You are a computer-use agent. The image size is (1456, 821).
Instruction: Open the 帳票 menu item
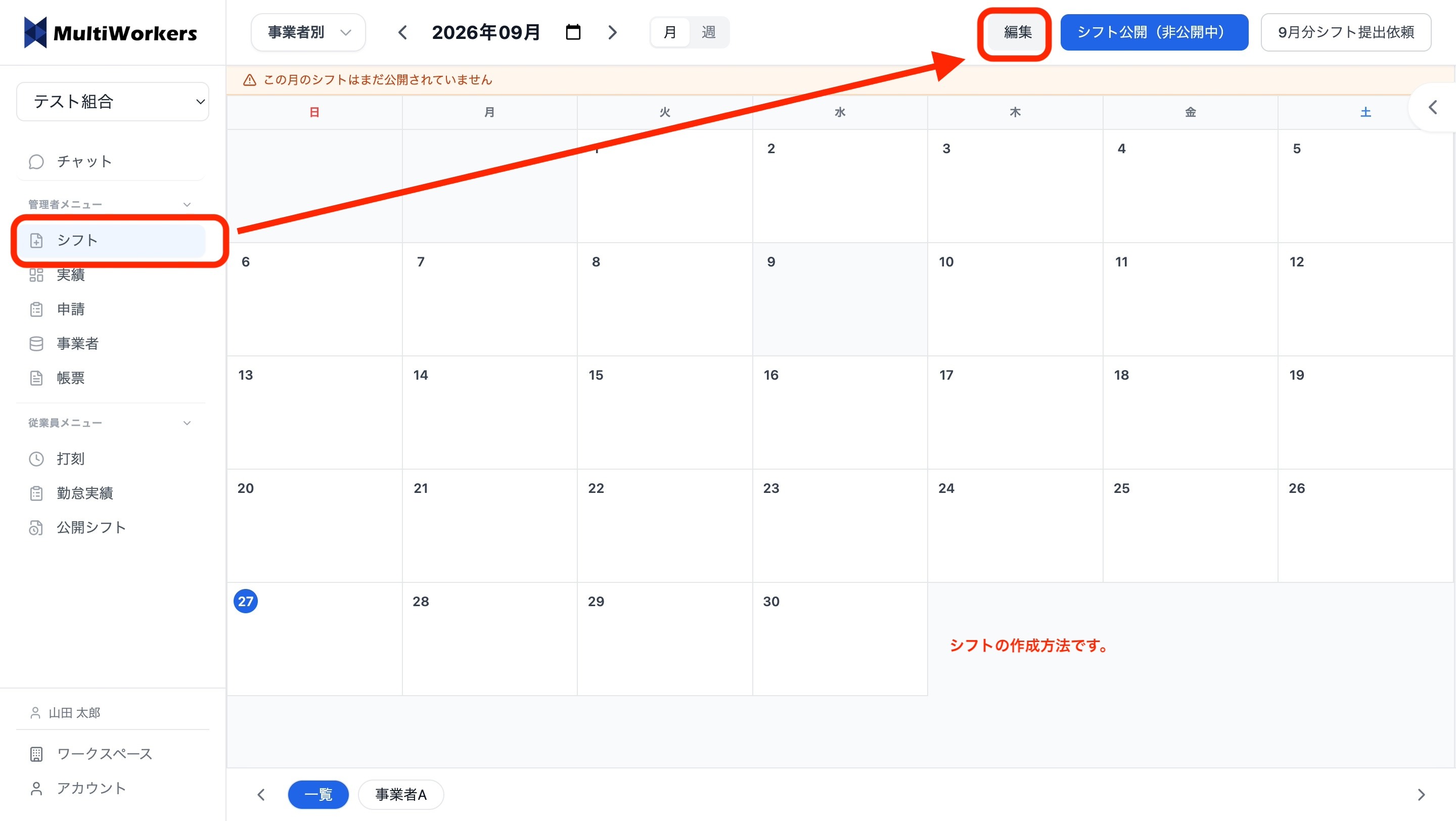pyautogui.click(x=111, y=378)
